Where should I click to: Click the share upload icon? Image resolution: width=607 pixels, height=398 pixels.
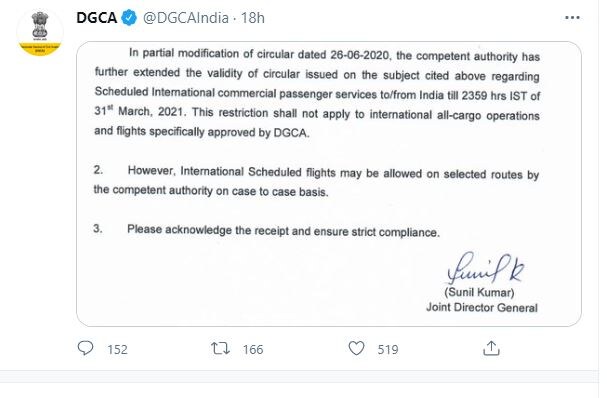(x=491, y=348)
